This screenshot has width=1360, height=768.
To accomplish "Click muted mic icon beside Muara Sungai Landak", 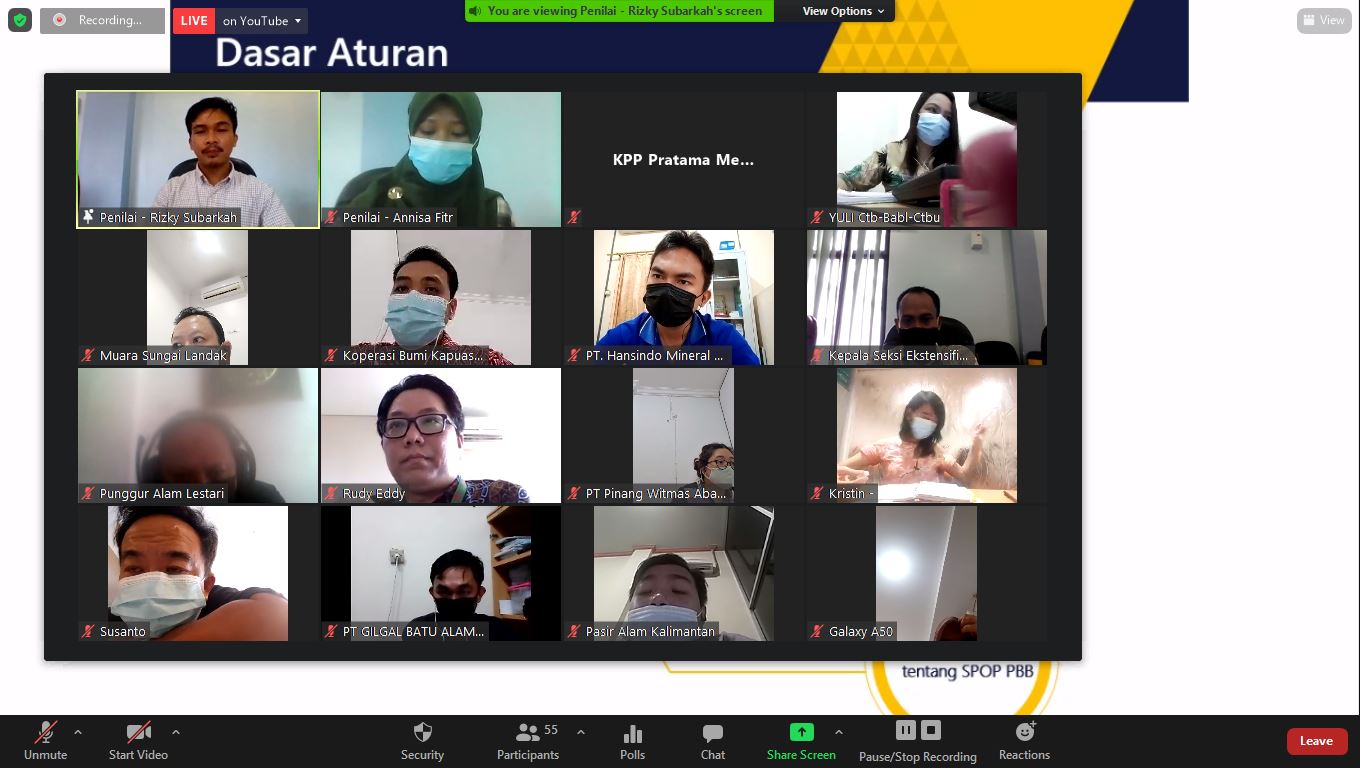I will pos(89,355).
